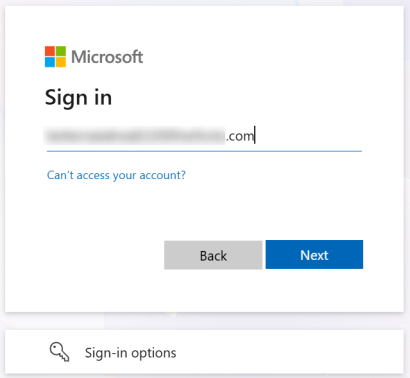
Task: Click the key icon beside Sign-in options
Action: pyautogui.click(x=59, y=352)
